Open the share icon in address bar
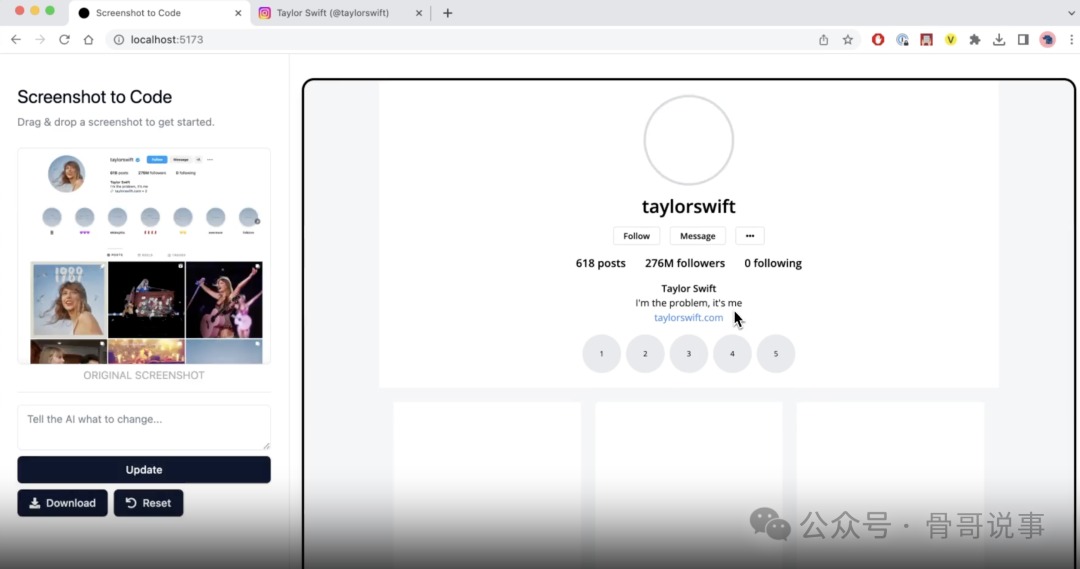The image size is (1080, 569). [x=823, y=40]
